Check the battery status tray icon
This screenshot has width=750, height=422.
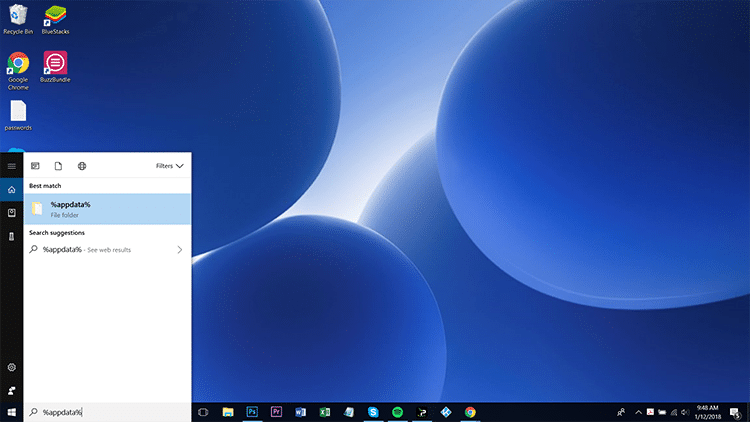(662, 412)
